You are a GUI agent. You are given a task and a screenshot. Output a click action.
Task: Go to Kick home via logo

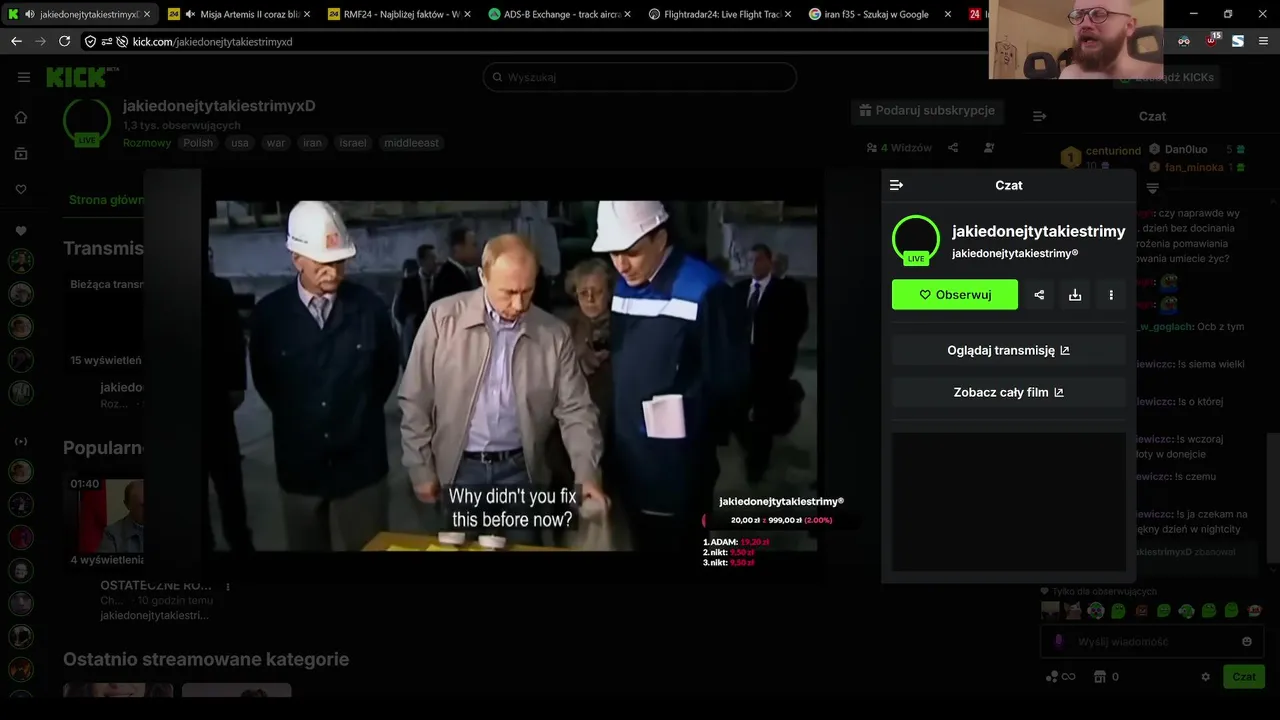[82, 77]
